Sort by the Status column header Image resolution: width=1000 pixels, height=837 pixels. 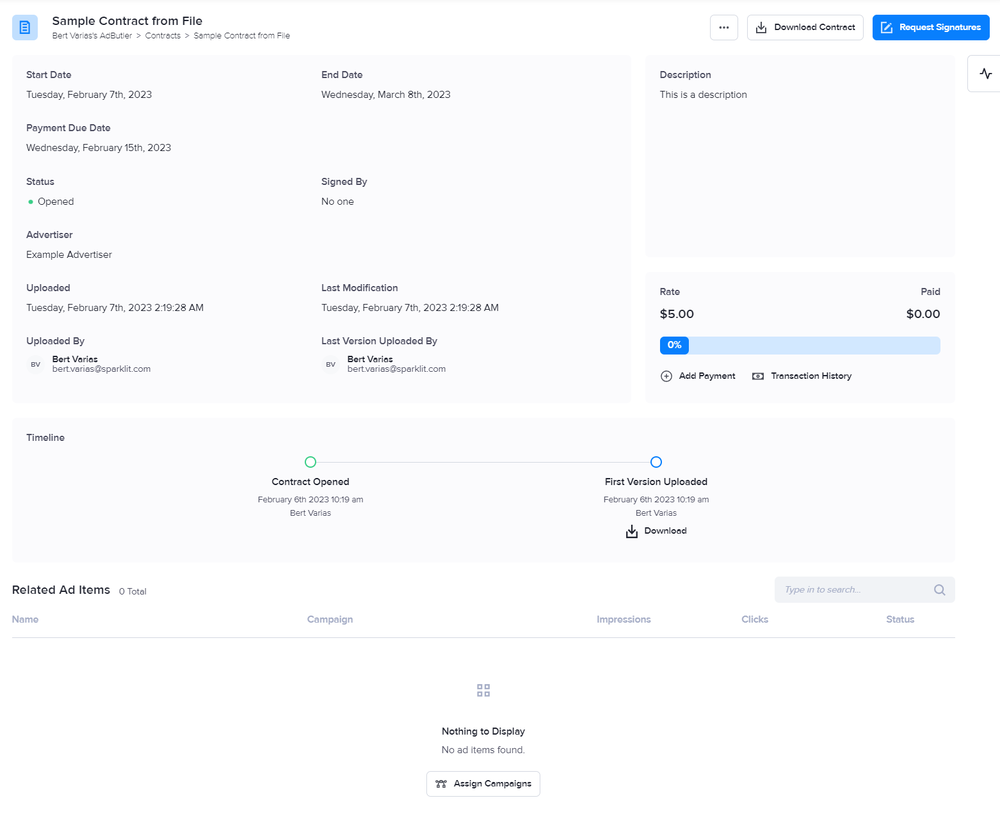tap(900, 619)
